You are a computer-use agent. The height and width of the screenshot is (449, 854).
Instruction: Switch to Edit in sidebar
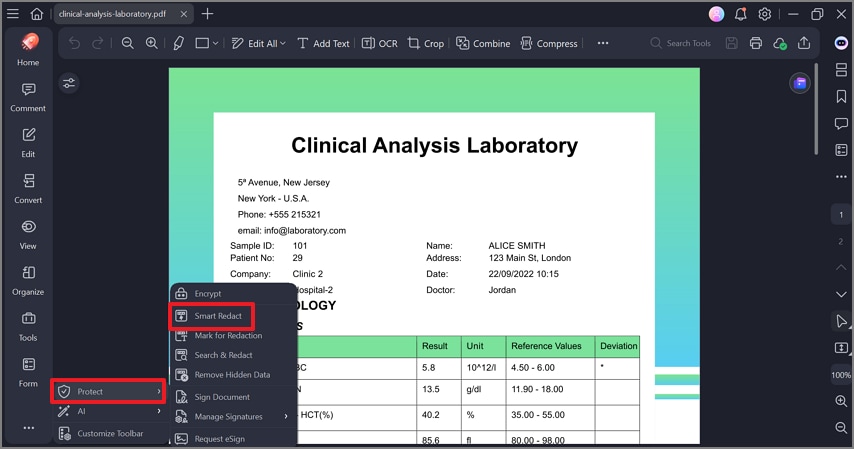coord(28,143)
